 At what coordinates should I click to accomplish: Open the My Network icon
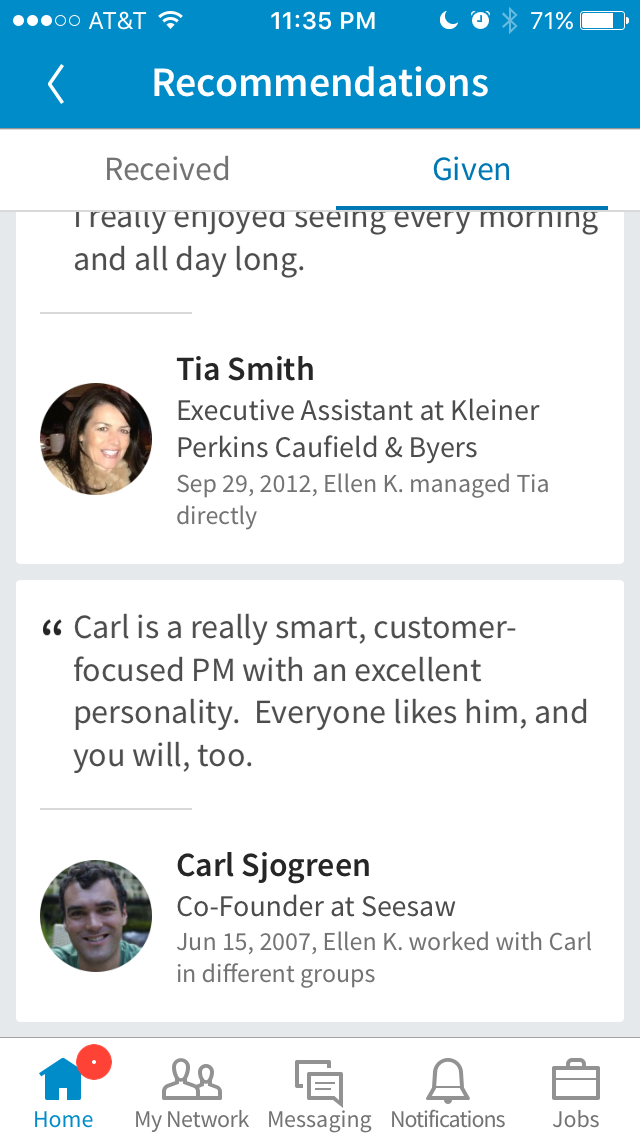pyautogui.click(x=192, y=1080)
